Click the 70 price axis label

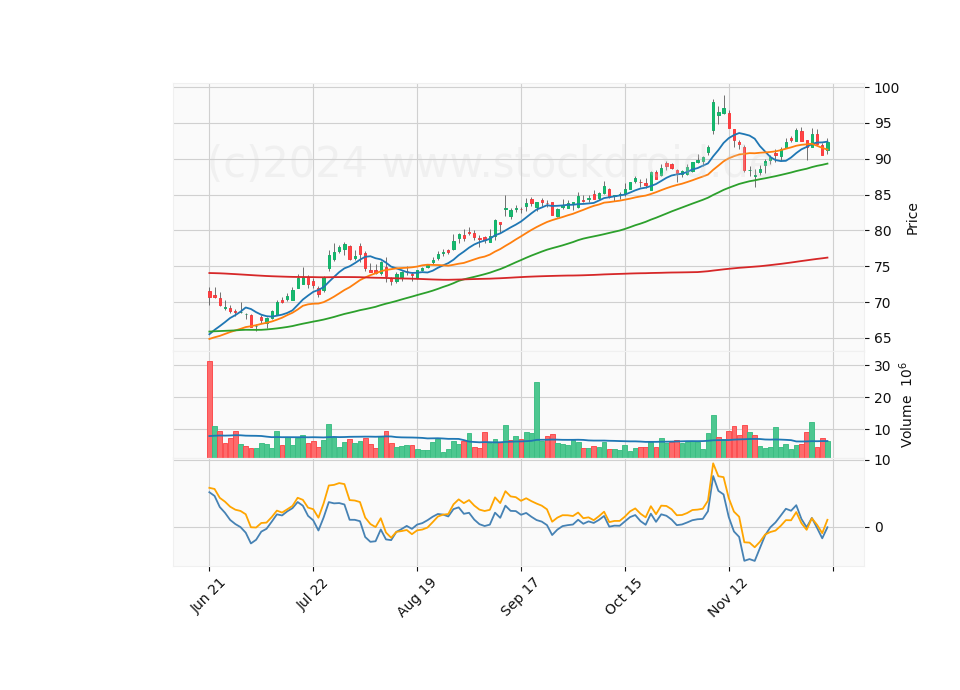pyautogui.click(x=882, y=302)
